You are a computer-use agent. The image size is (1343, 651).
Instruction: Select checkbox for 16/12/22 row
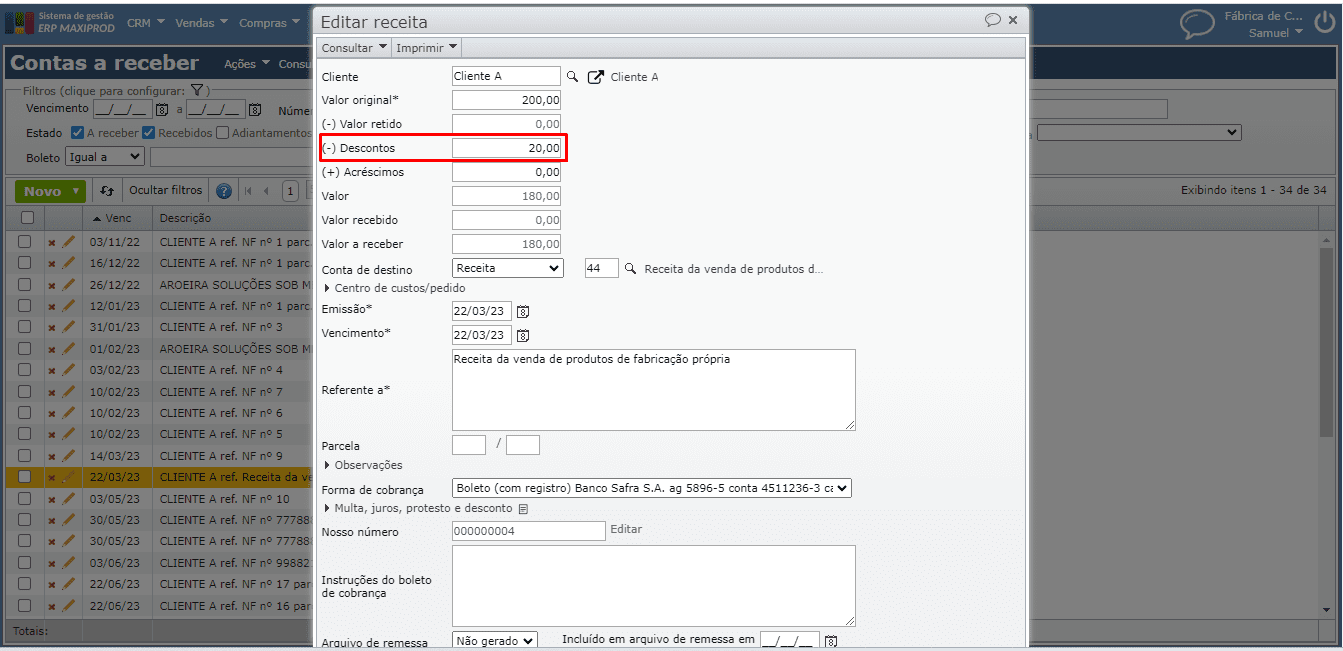24,263
